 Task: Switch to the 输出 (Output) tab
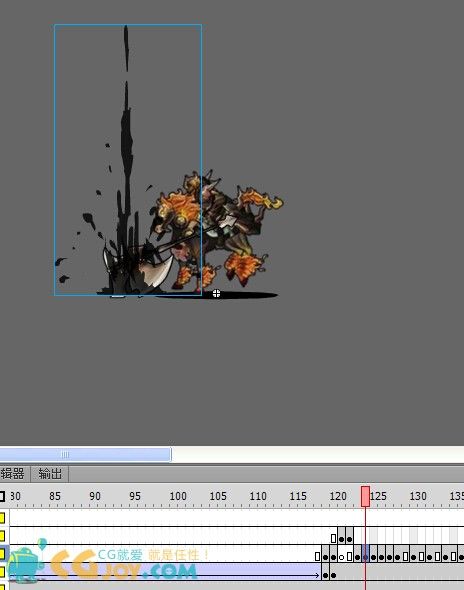click(50, 474)
